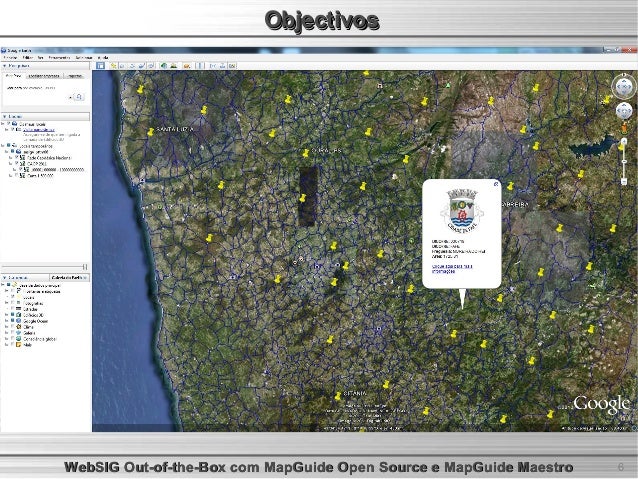638x479 pixels.
Task: Toggle the Galeria layer checkbox
Action: 13,333
